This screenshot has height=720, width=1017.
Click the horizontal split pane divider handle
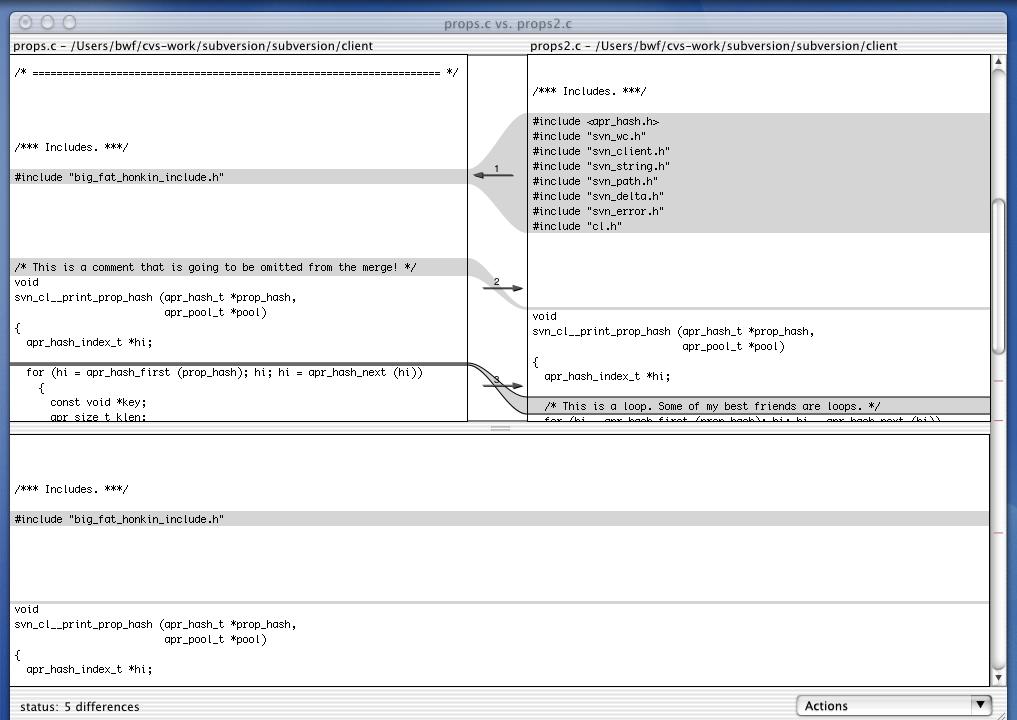click(500, 428)
